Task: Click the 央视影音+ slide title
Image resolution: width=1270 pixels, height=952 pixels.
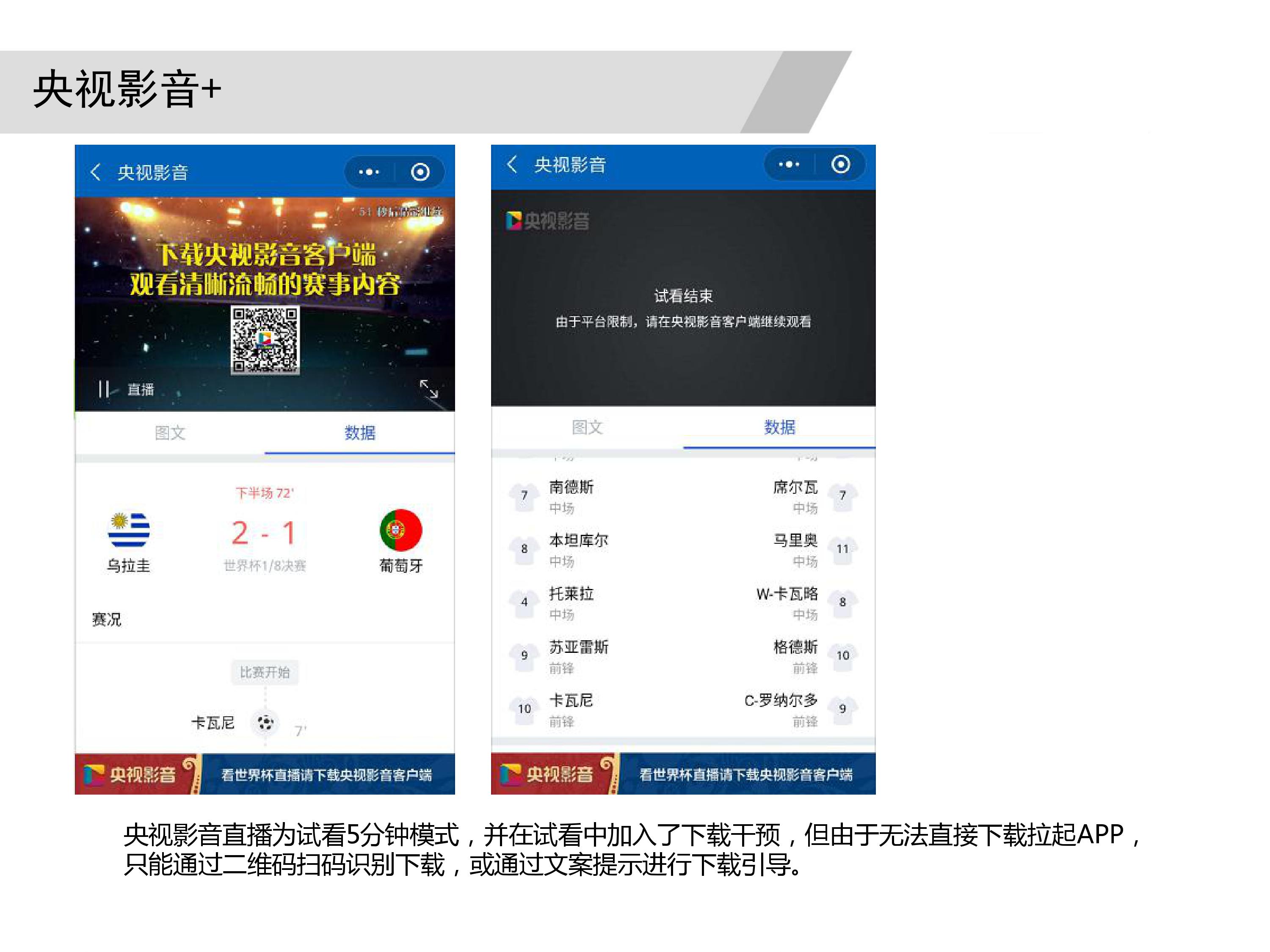Action: tap(127, 90)
